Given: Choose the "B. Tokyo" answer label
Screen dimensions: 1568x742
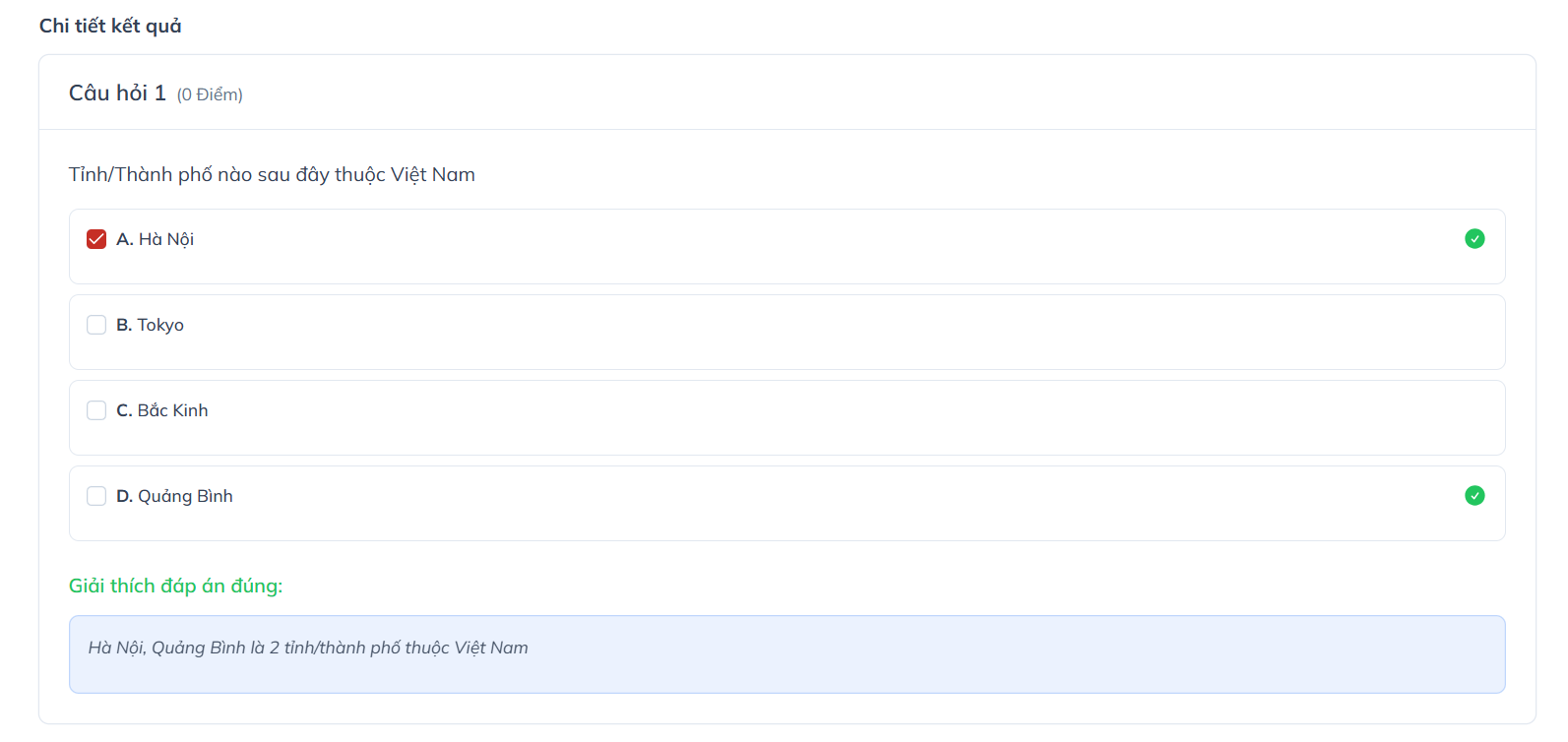Looking at the screenshot, I should tap(151, 325).
